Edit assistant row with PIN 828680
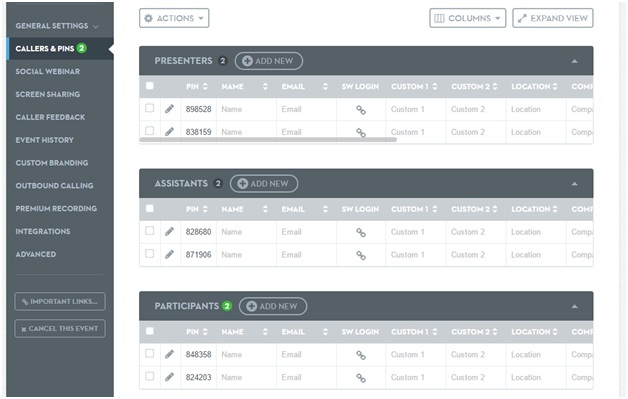This screenshot has width=628, height=399. [x=169, y=232]
